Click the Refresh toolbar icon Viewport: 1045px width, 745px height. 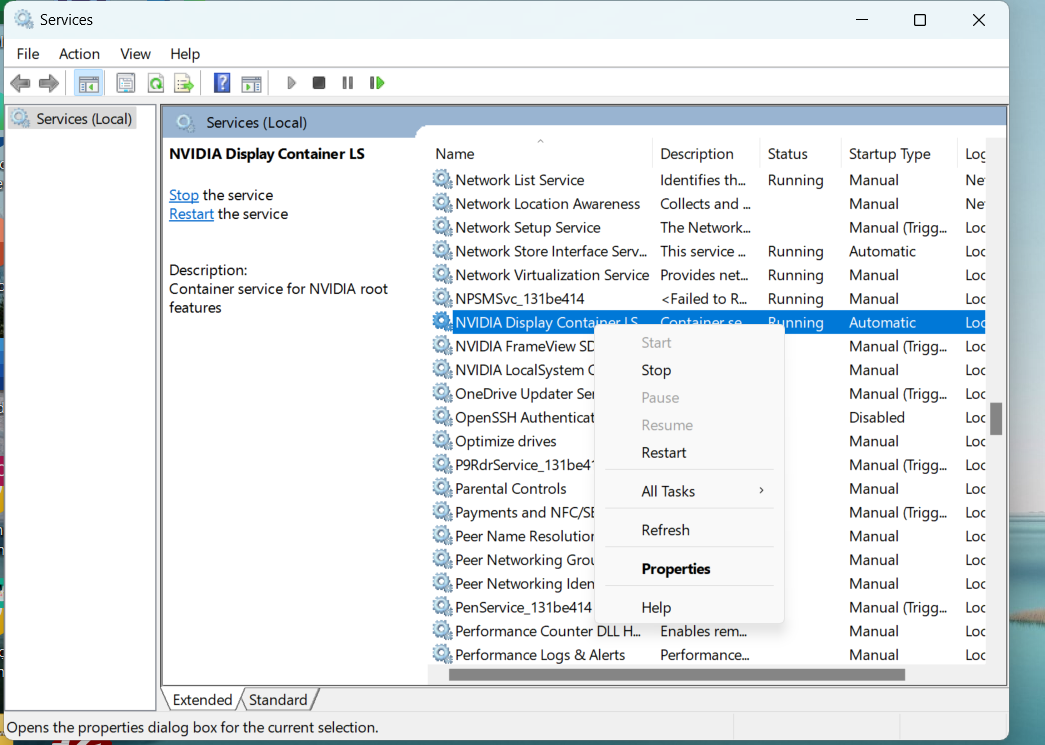click(x=155, y=82)
